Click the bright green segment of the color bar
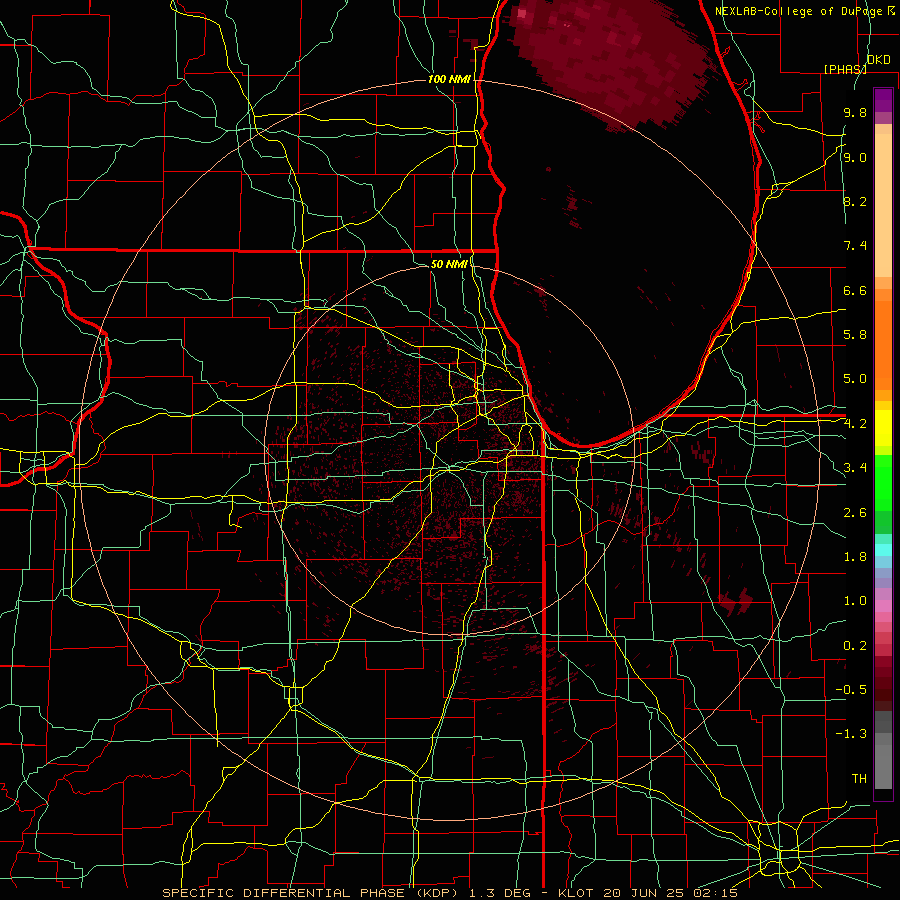The height and width of the screenshot is (900, 900). tap(883, 482)
